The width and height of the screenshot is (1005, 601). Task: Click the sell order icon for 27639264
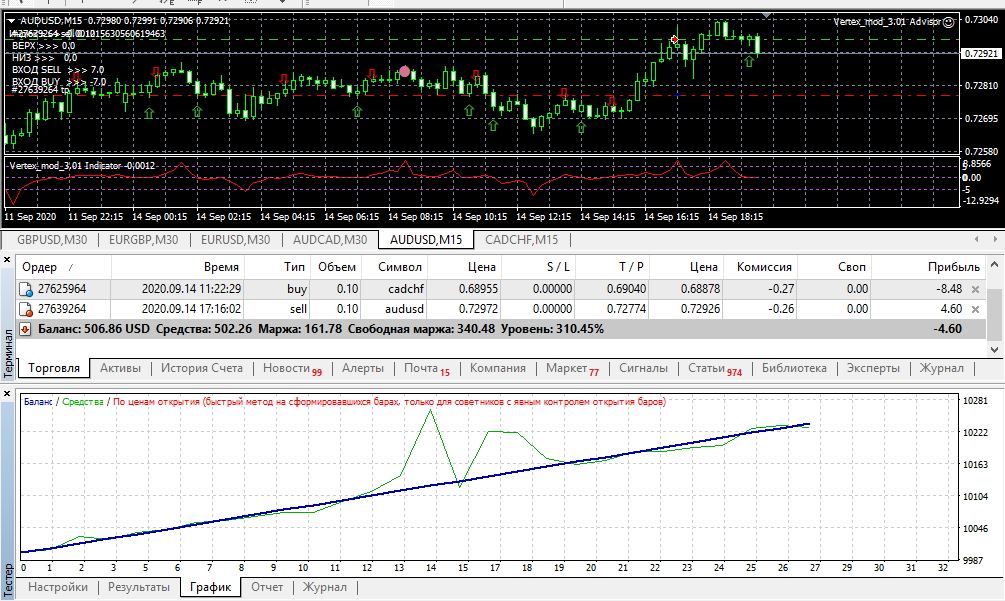(x=27, y=309)
